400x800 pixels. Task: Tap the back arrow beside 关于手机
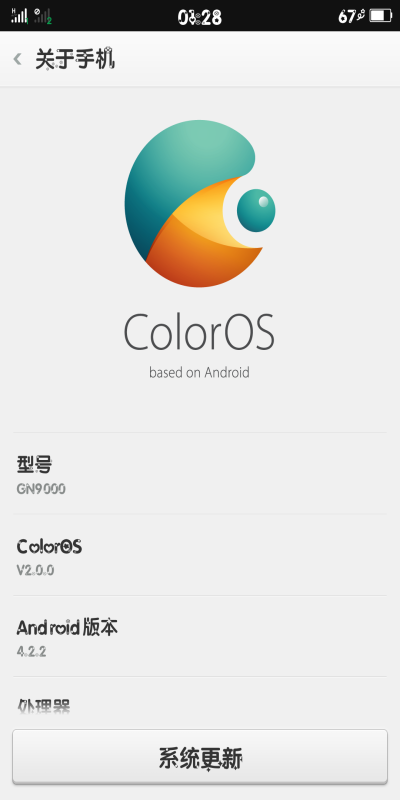17,59
